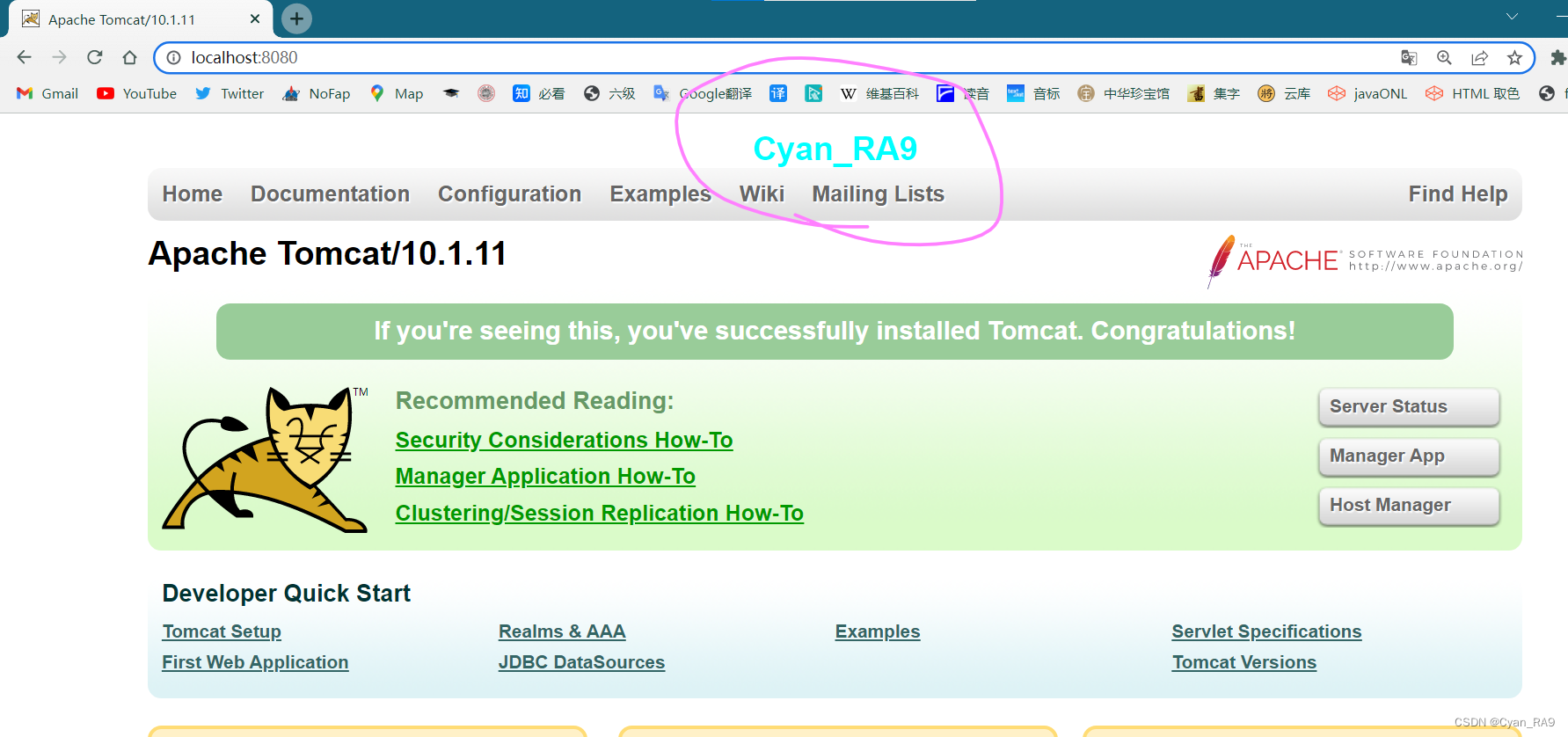Image resolution: width=1568 pixels, height=737 pixels.
Task: Open the teal cursor bookmark icon
Action: [813, 93]
